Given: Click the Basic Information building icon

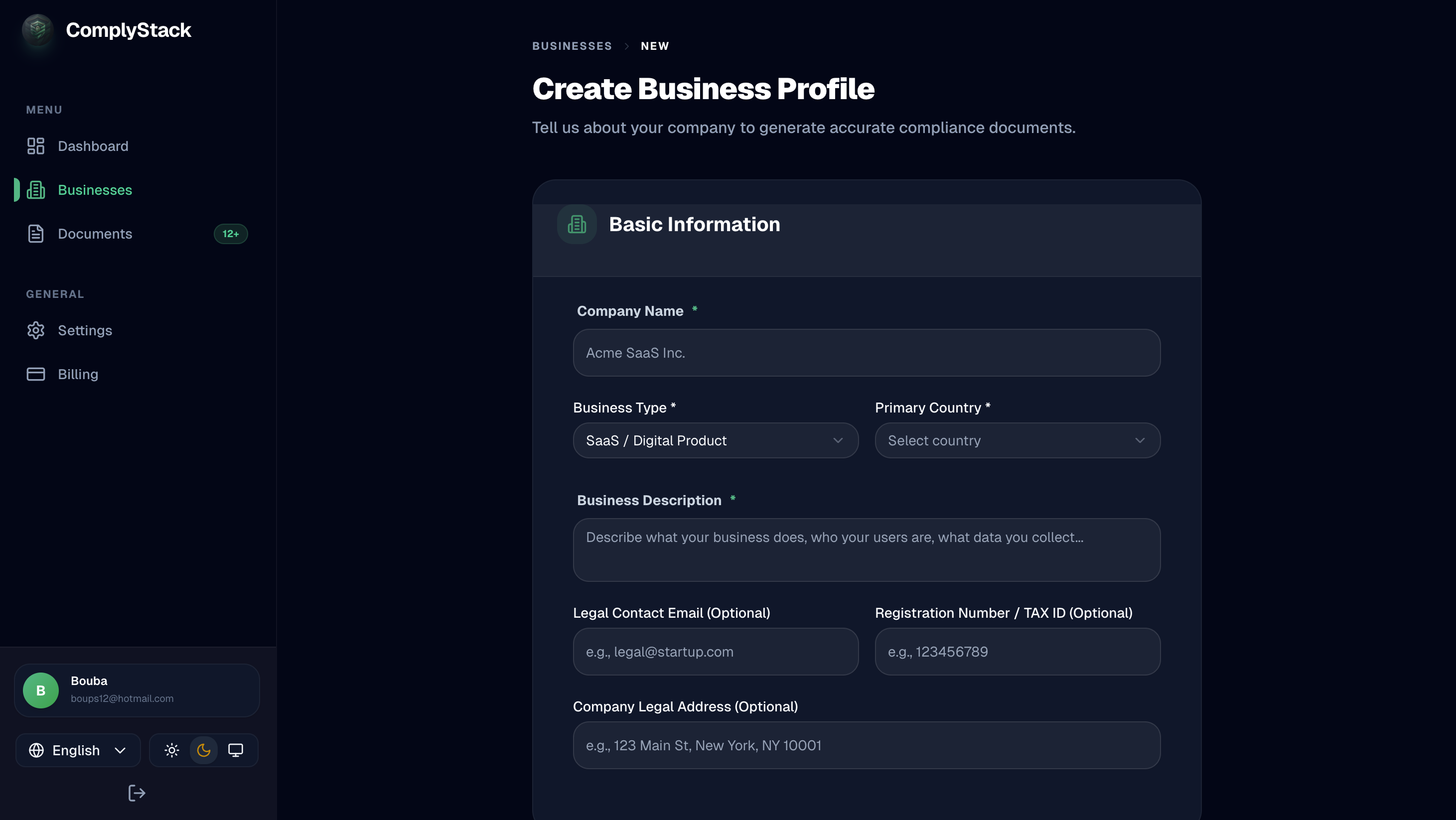Looking at the screenshot, I should point(577,224).
